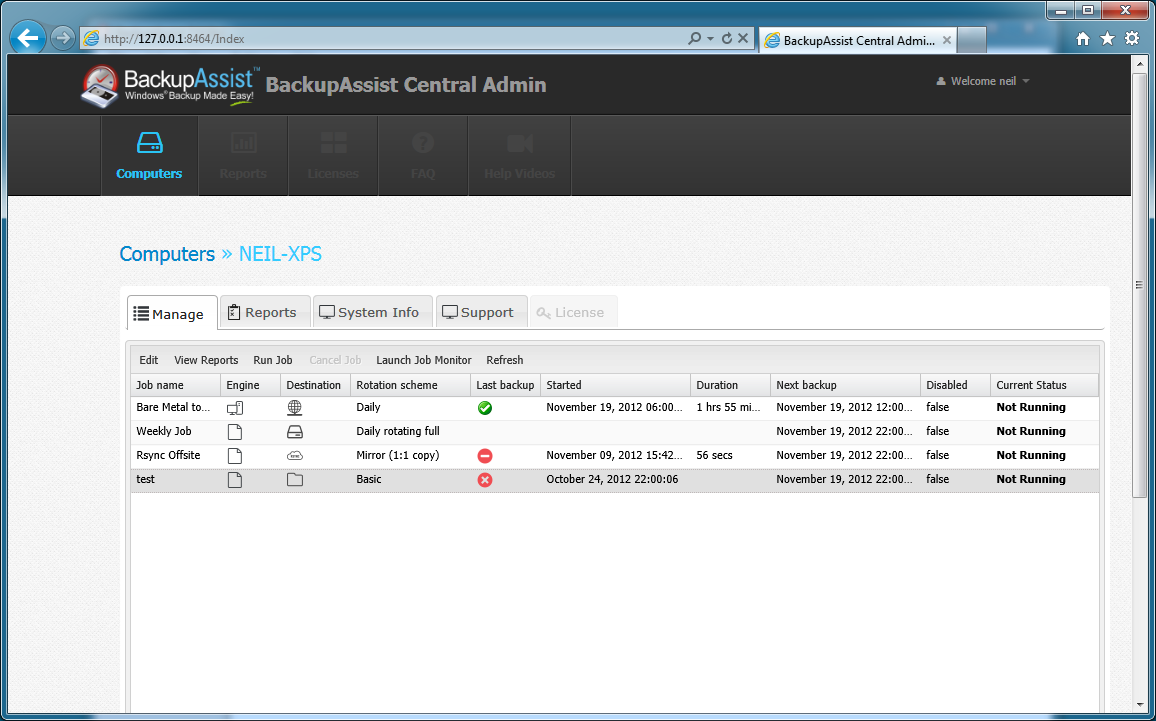Expand the Welcome neil user menu
The width and height of the screenshot is (1156, 721).
(x=983, y=81)
